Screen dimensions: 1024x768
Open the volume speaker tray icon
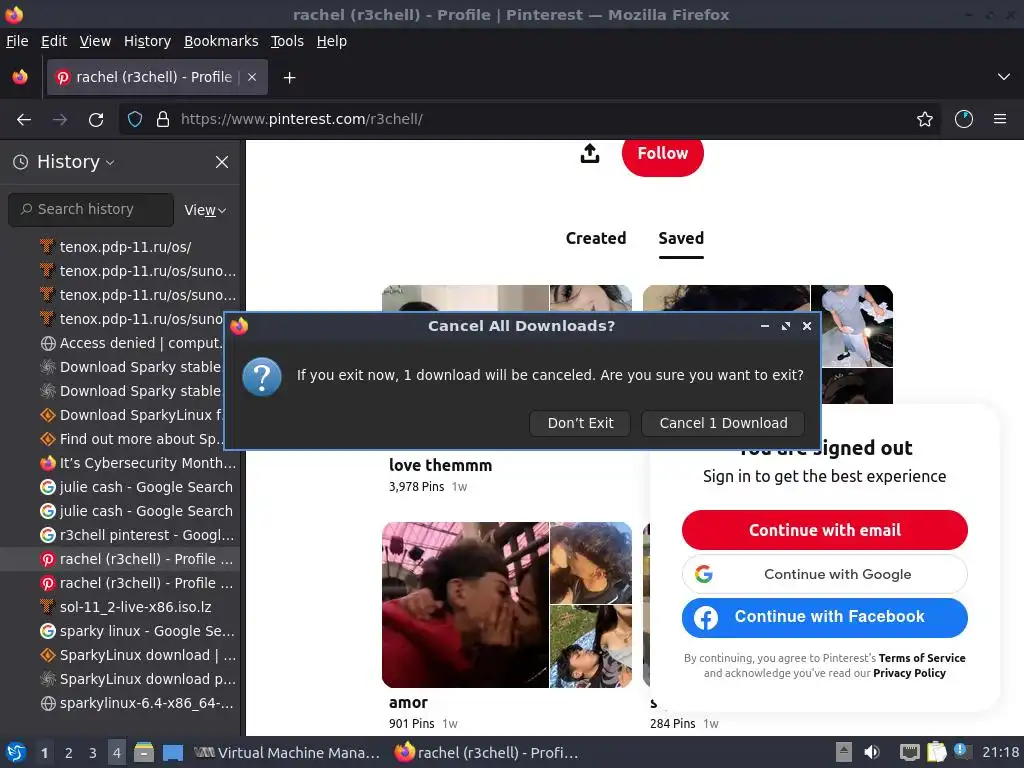[x=872, y=753]
